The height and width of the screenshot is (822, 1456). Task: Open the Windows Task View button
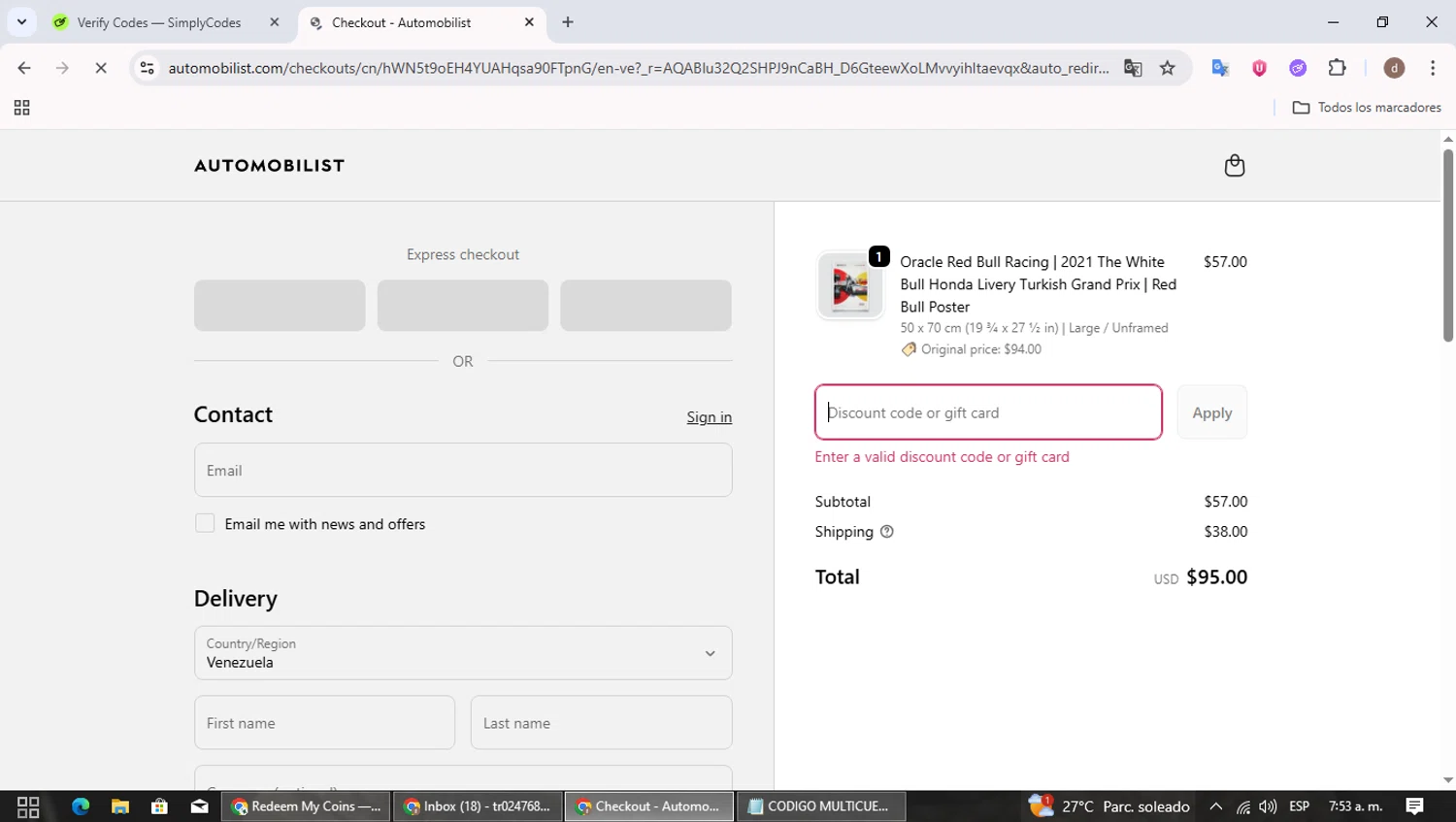[28, 806]
